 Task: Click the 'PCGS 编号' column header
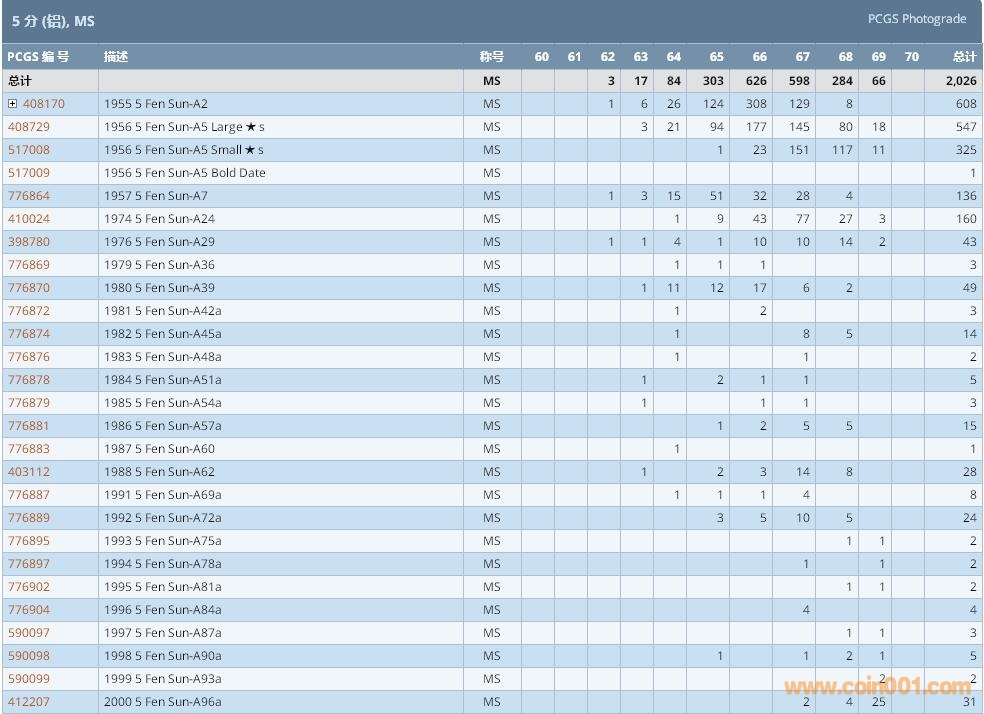[38, 57]
